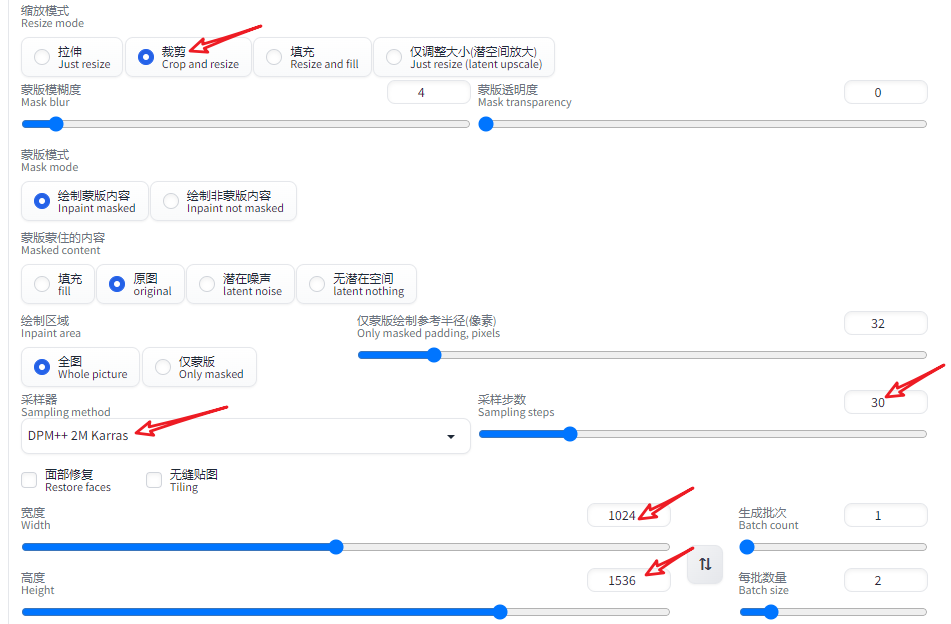Set inpaint area to Only masked
951x624 pixels.
(x=200, y=367)
